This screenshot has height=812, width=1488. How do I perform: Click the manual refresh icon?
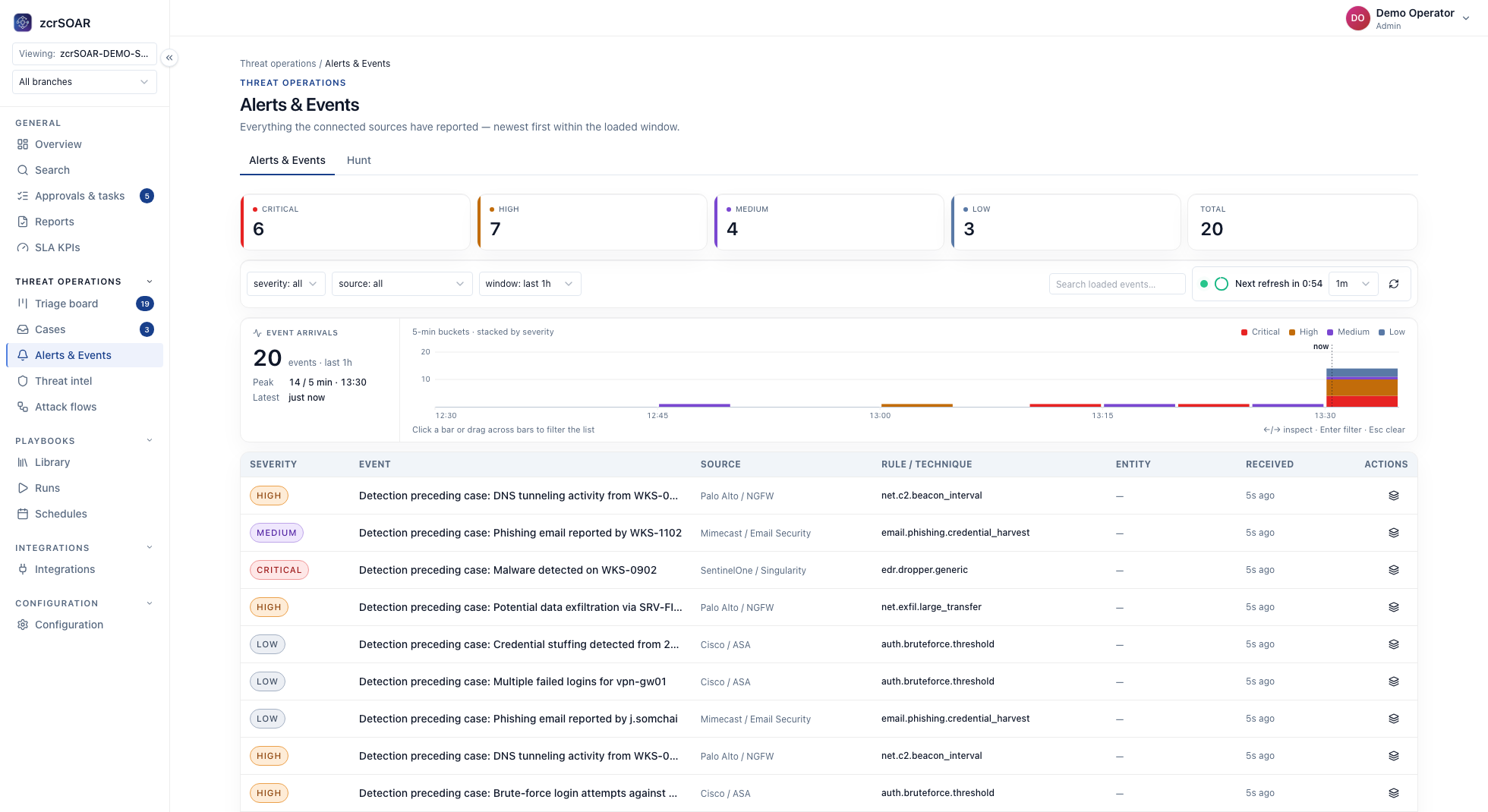point(1394,284)
